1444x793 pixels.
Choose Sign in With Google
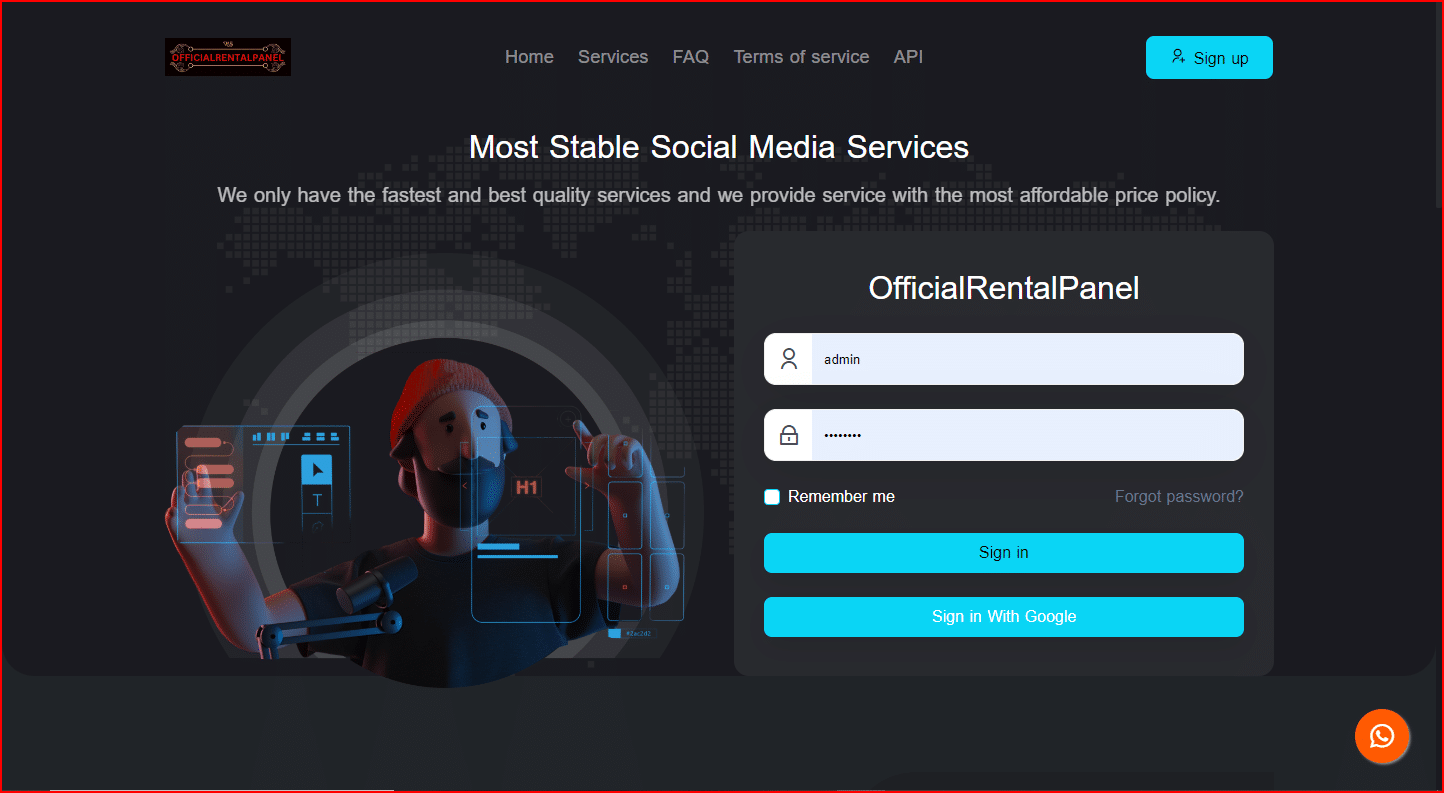1003,617
